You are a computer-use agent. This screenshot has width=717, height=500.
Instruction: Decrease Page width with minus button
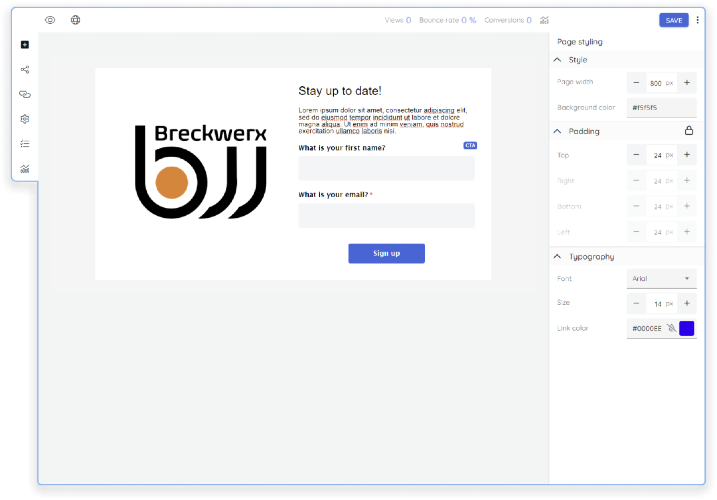coord(636,83)
